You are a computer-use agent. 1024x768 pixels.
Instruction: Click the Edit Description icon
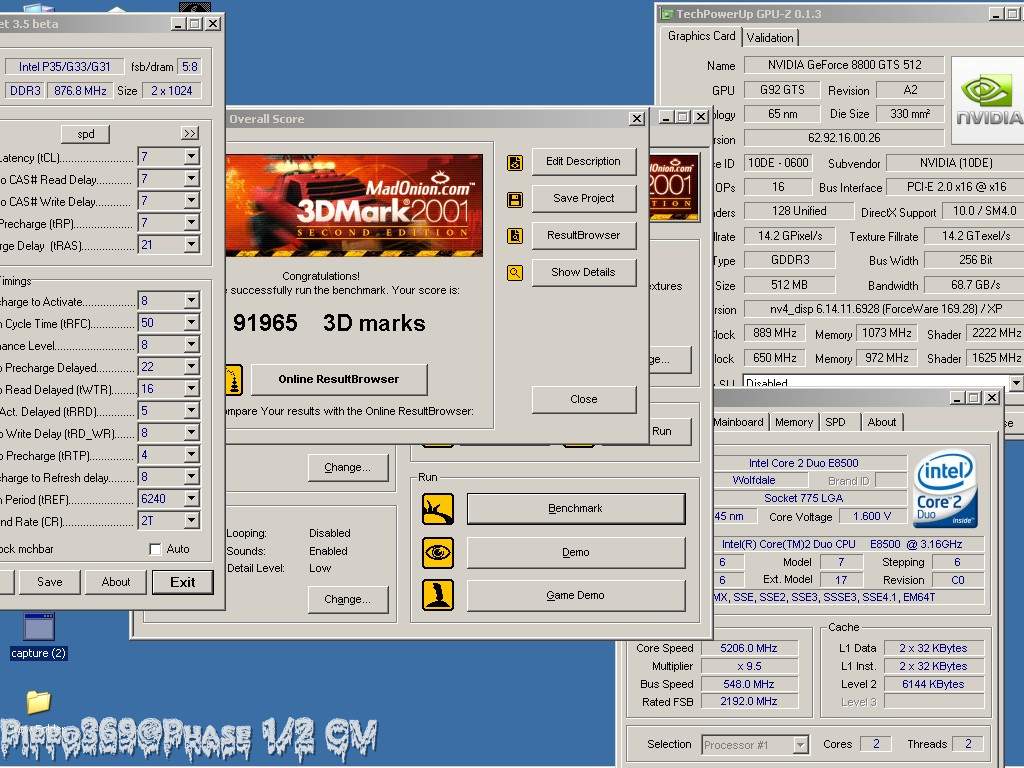(x=515, y=163)
